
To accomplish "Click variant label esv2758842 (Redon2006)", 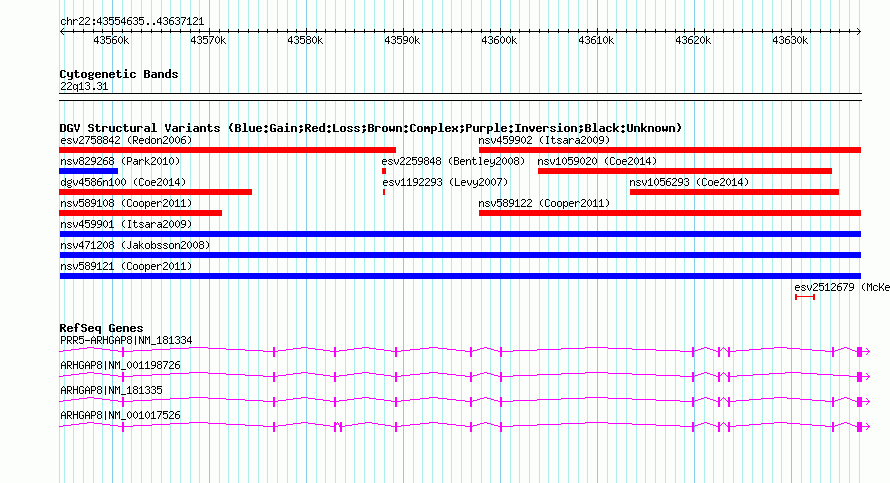I will (126, 140).
